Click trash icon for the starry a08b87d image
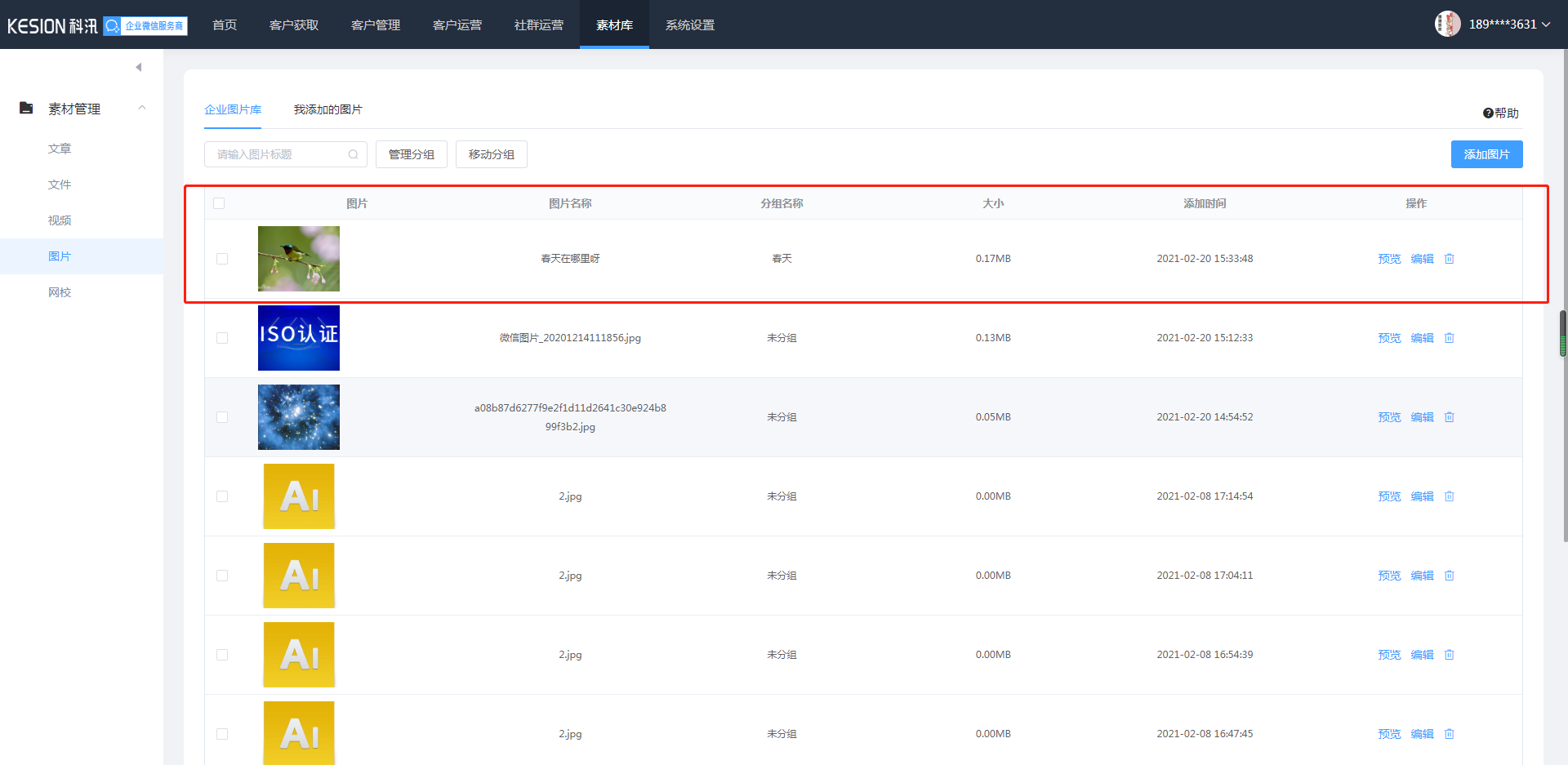 pos(1450,417)
